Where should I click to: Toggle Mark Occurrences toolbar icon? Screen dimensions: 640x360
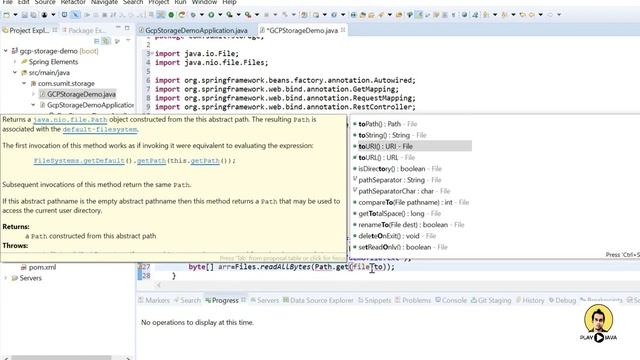(418, 15)
